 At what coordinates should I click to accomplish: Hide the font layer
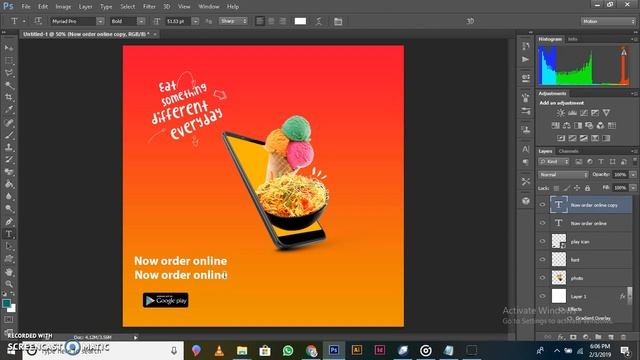[542, 259]
